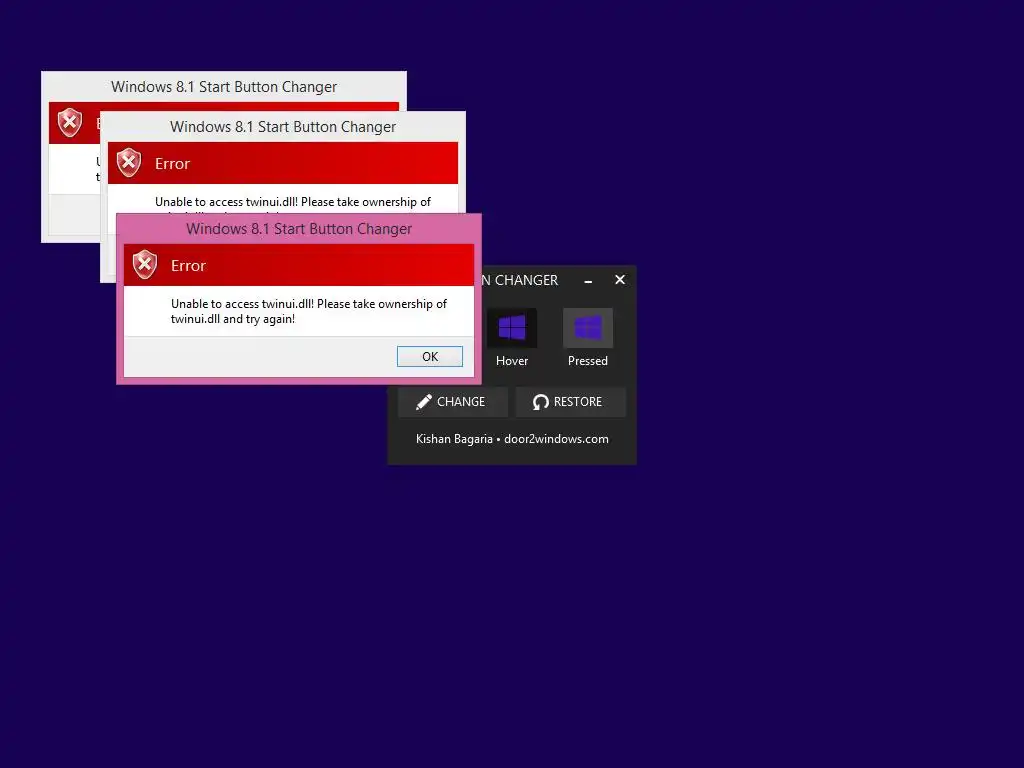Image resolution: width=1024 pixels, height=768 pixels.
Task: Click the error shield icon in front dialog
Action: [x=145, y=264]
